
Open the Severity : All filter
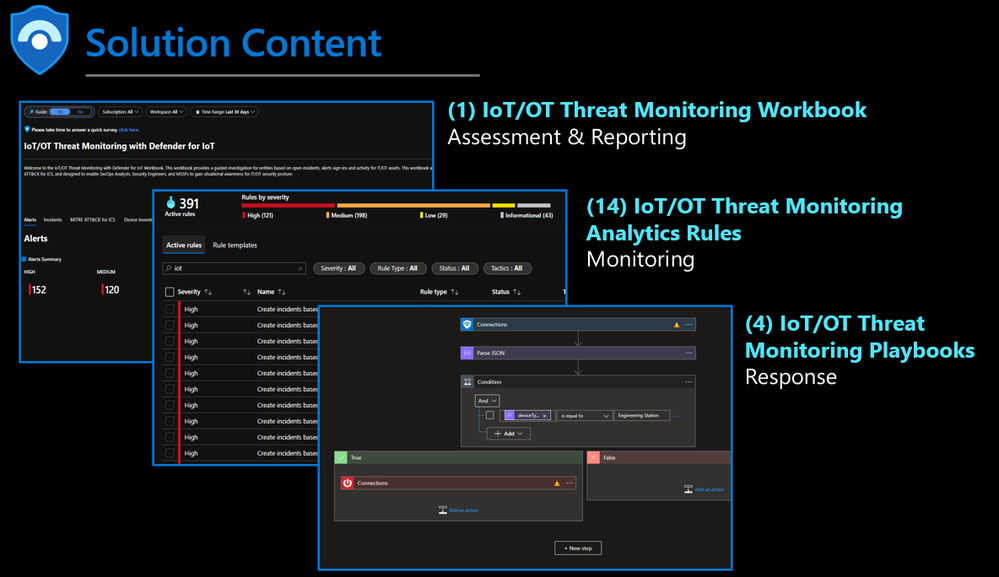coord(339,268)
